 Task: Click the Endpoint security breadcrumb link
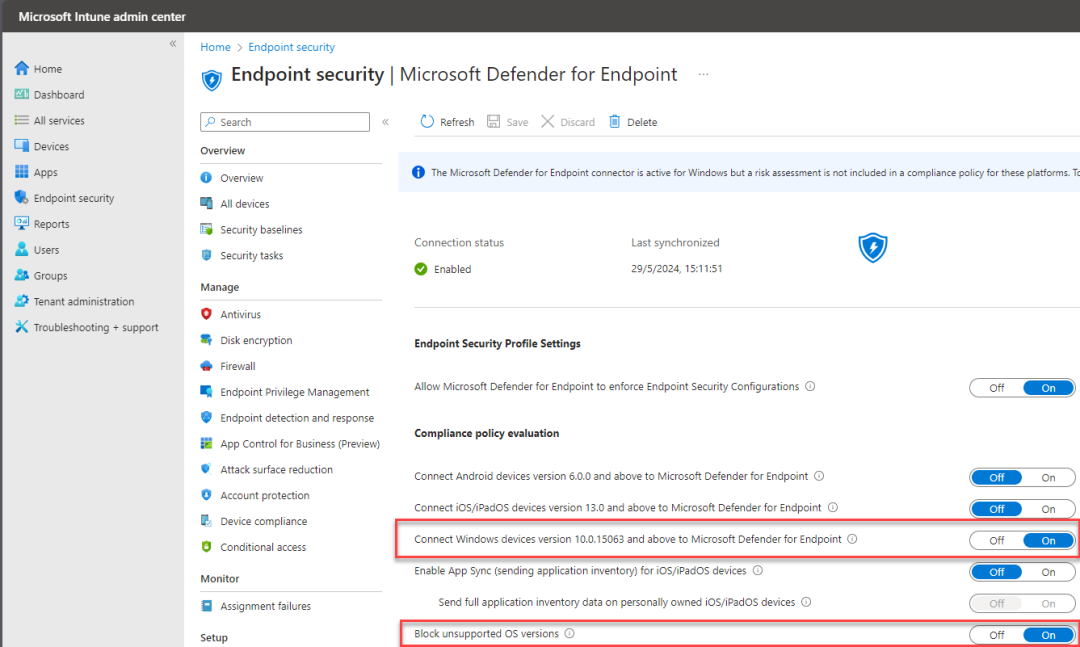291,47
